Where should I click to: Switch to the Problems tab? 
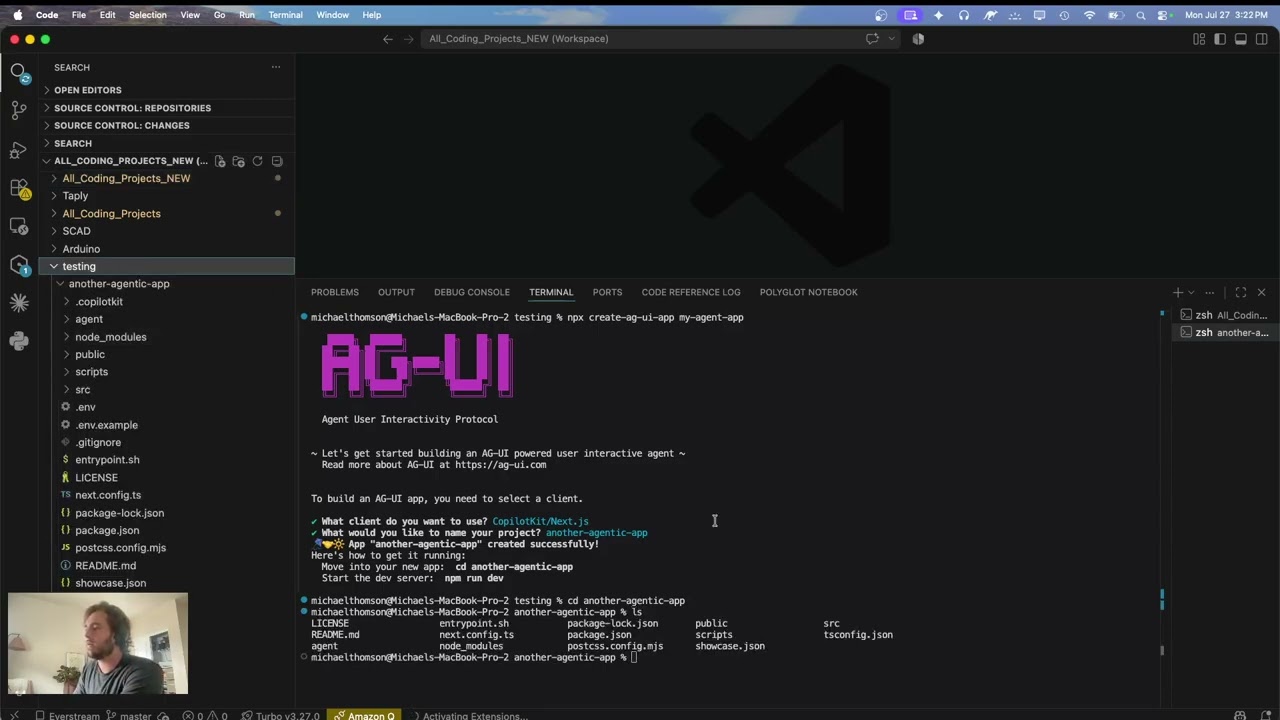(334, 292)
